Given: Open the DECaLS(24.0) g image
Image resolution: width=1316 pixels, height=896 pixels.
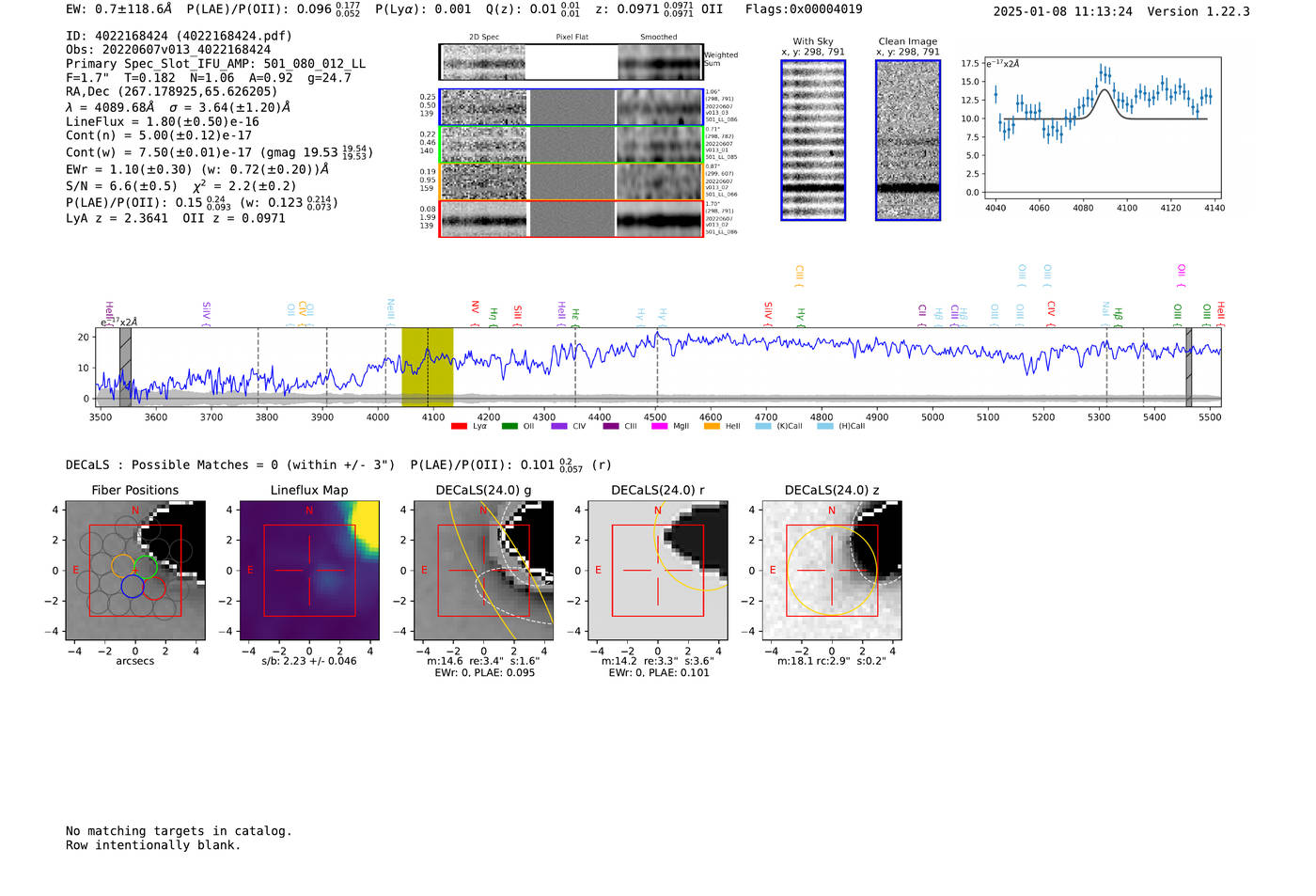Looking at the screenshot, I should tap(483, 570).
